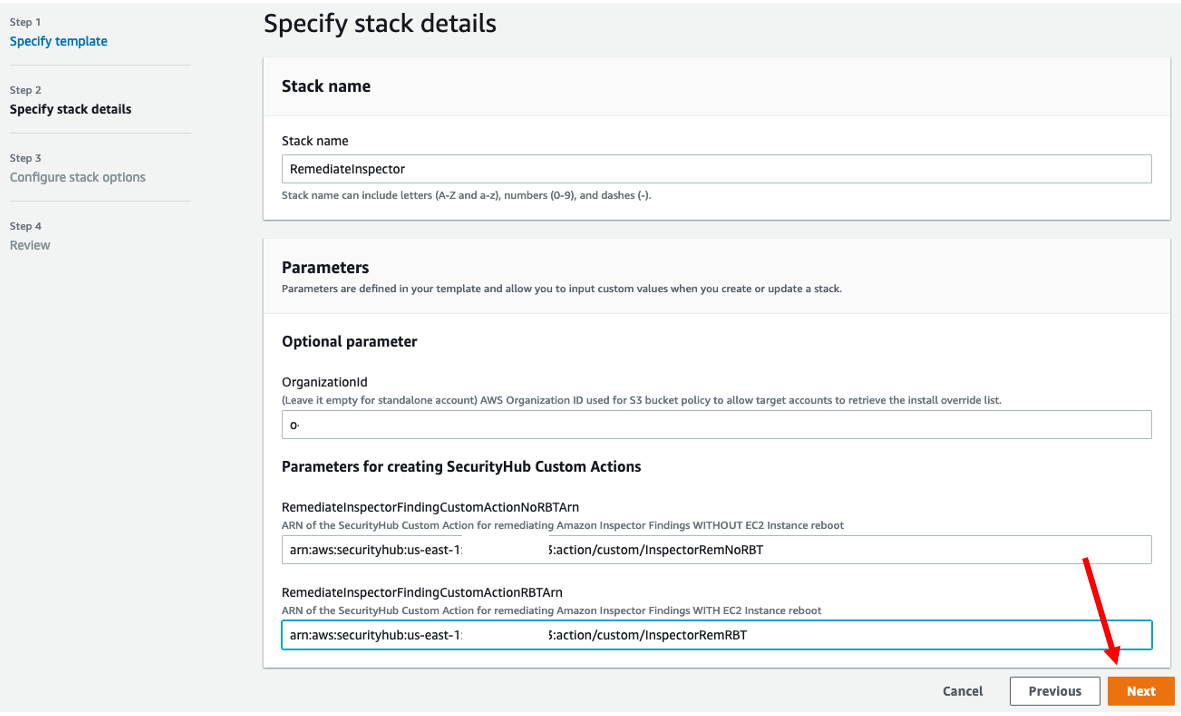Select the InspectorRemNoRBT ARN input field
This screenshot has width=1181, height=716.
(x=716, y=549)
